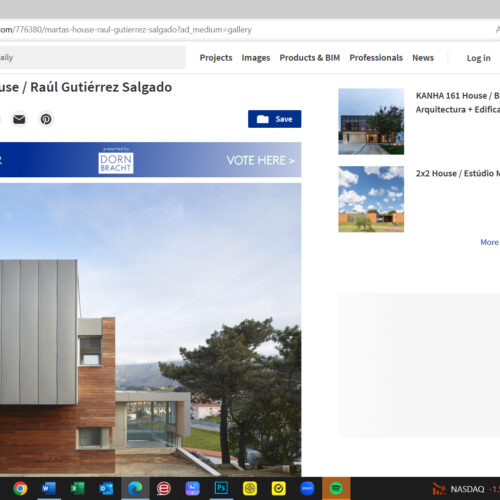Open Microsoft Word from the taskbar
The image size is (500, 500).
click(x=49, y=489)
